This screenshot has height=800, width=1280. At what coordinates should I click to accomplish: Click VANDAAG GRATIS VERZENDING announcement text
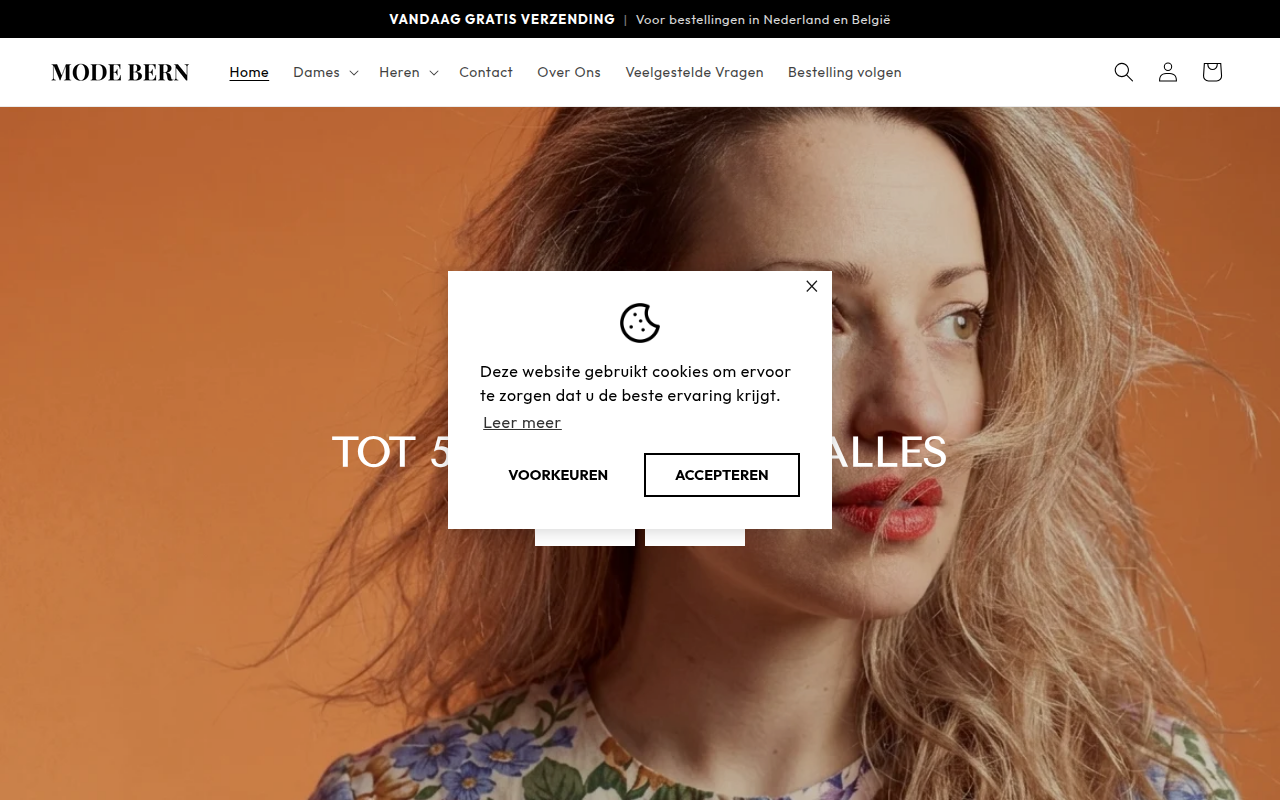pyautogui.click(x=502, y=19)
